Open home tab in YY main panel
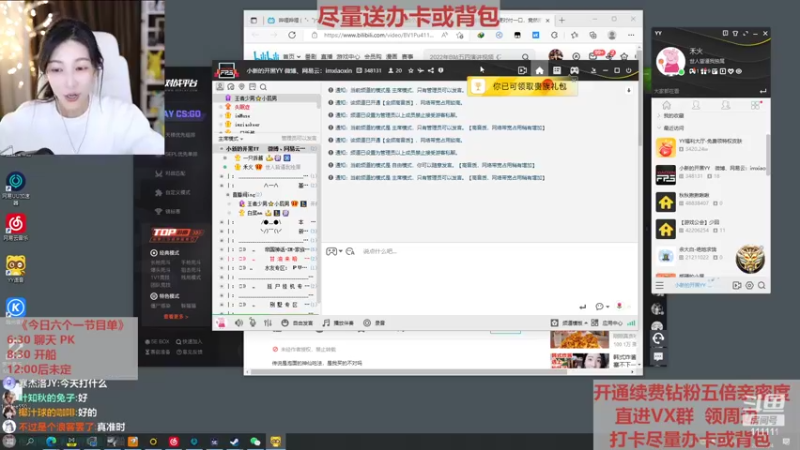 click(666, 105)
